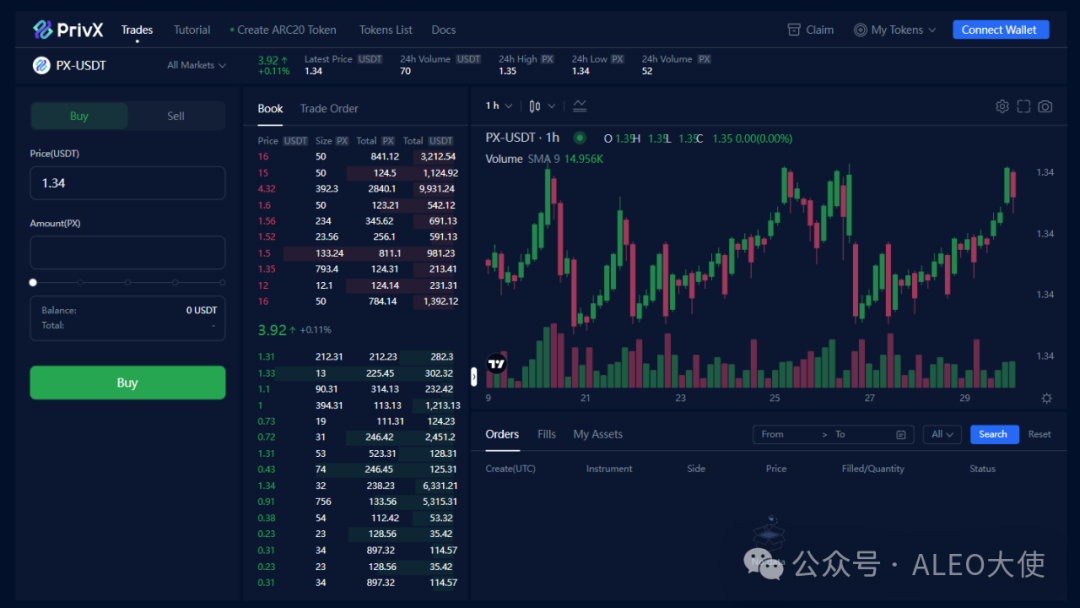Click the amount slider midpoint mark
Screen dimensions: 1080x608
coord(127,282)
